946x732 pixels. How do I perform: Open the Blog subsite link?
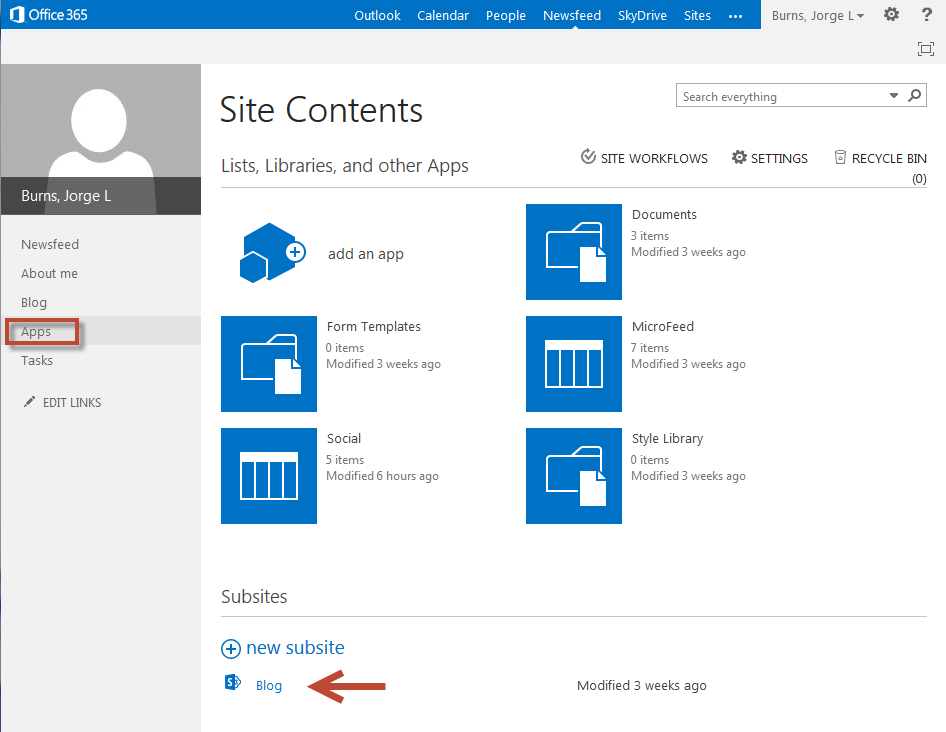pos(269,685)
